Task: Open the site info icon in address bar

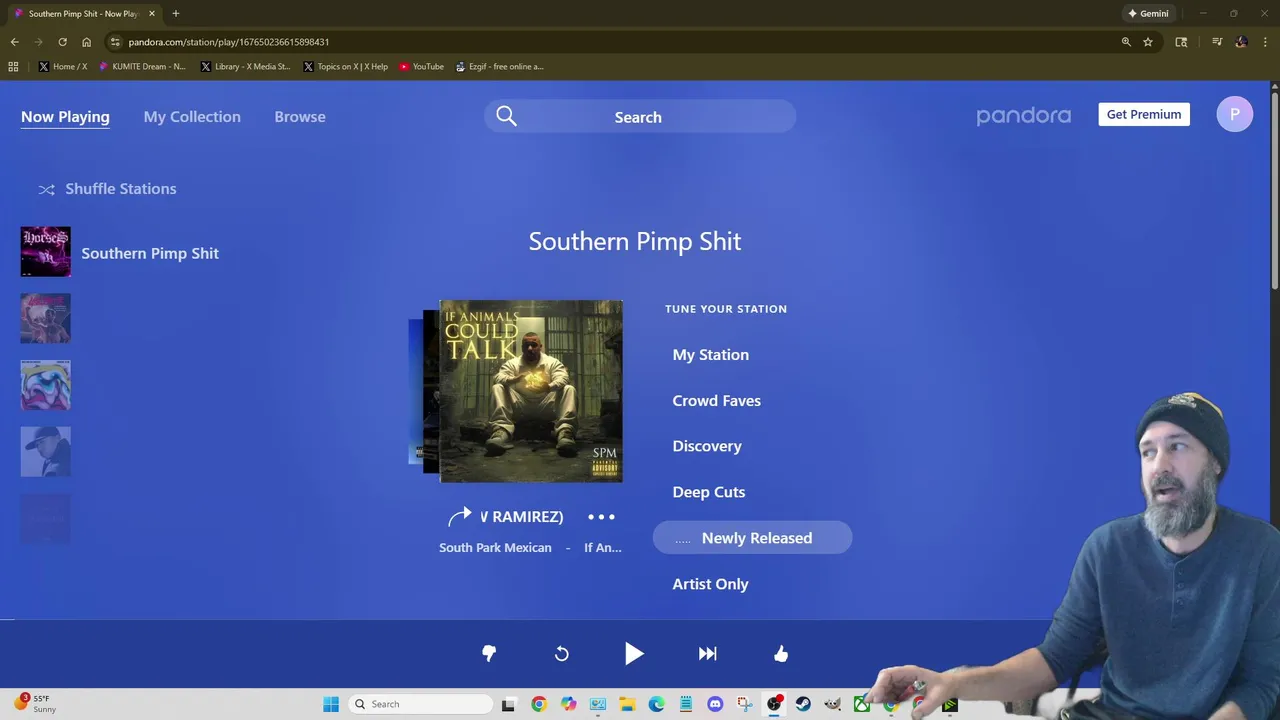Action: (x=116, y=42)
